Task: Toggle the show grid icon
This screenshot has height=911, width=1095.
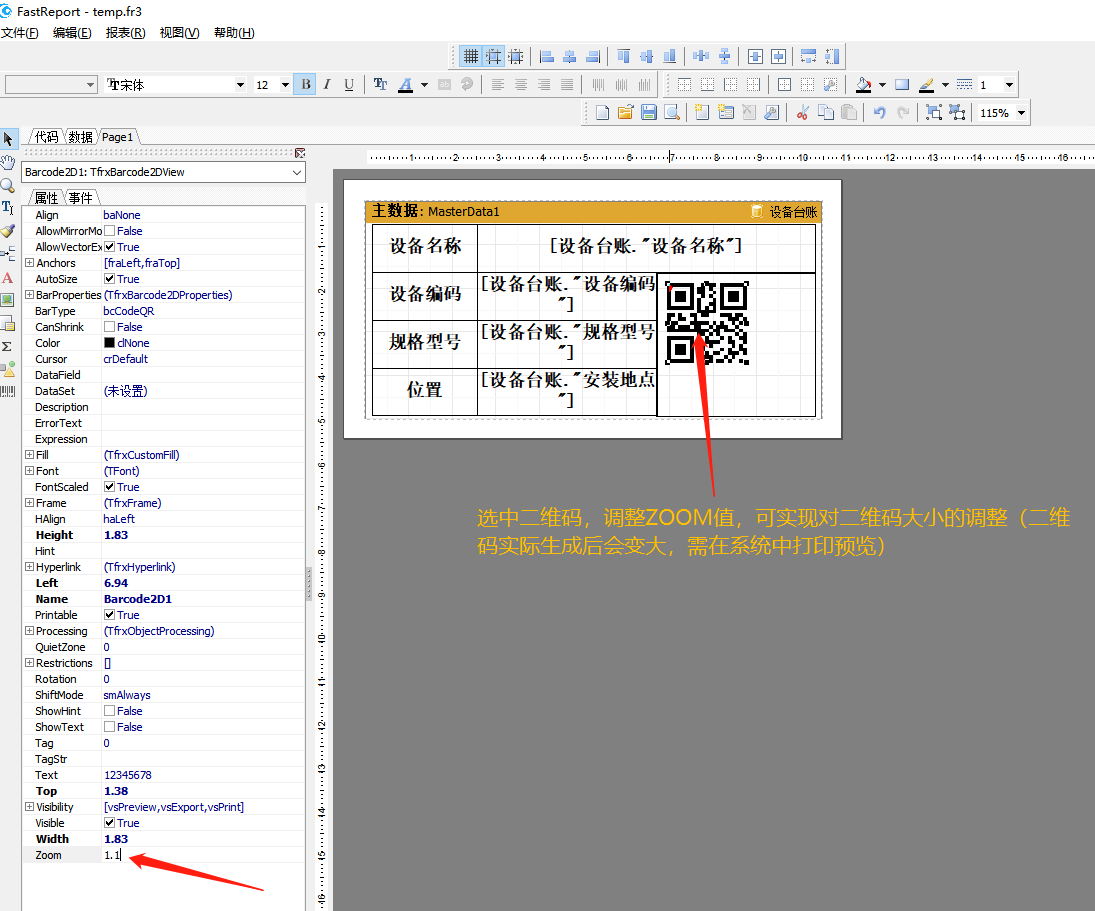Action: [471, 57]
